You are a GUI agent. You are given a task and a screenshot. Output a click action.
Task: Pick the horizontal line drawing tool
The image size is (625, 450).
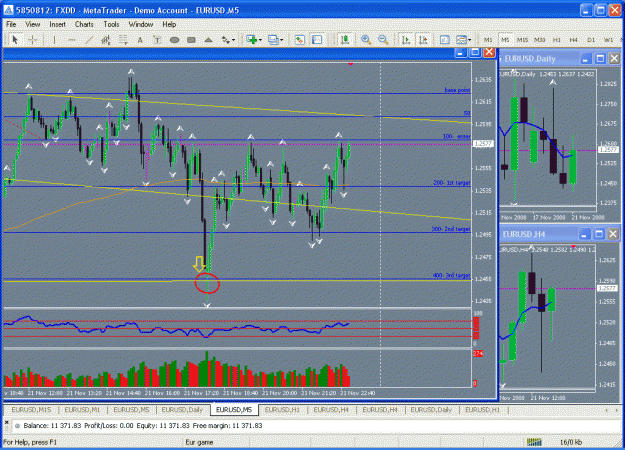pyautogui.click(x=72, y=39)
